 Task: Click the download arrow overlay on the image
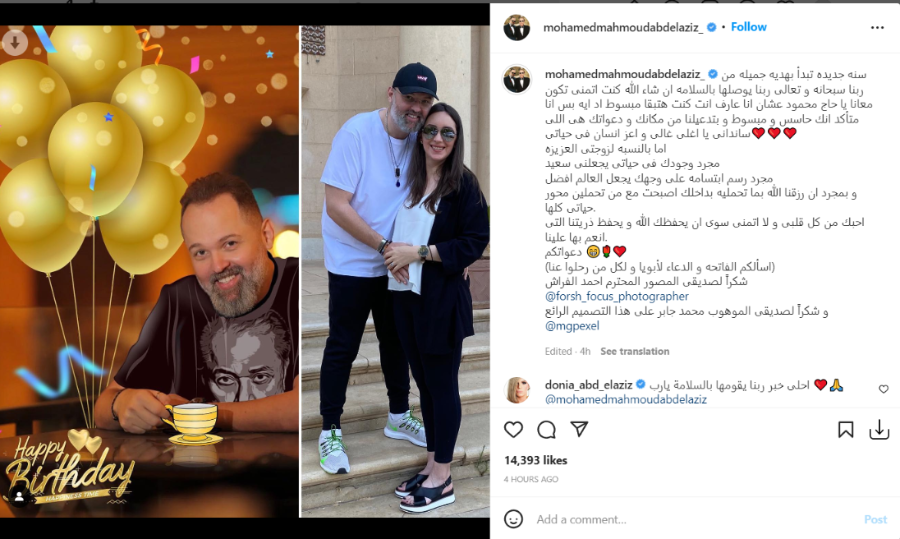click(14, 41)
